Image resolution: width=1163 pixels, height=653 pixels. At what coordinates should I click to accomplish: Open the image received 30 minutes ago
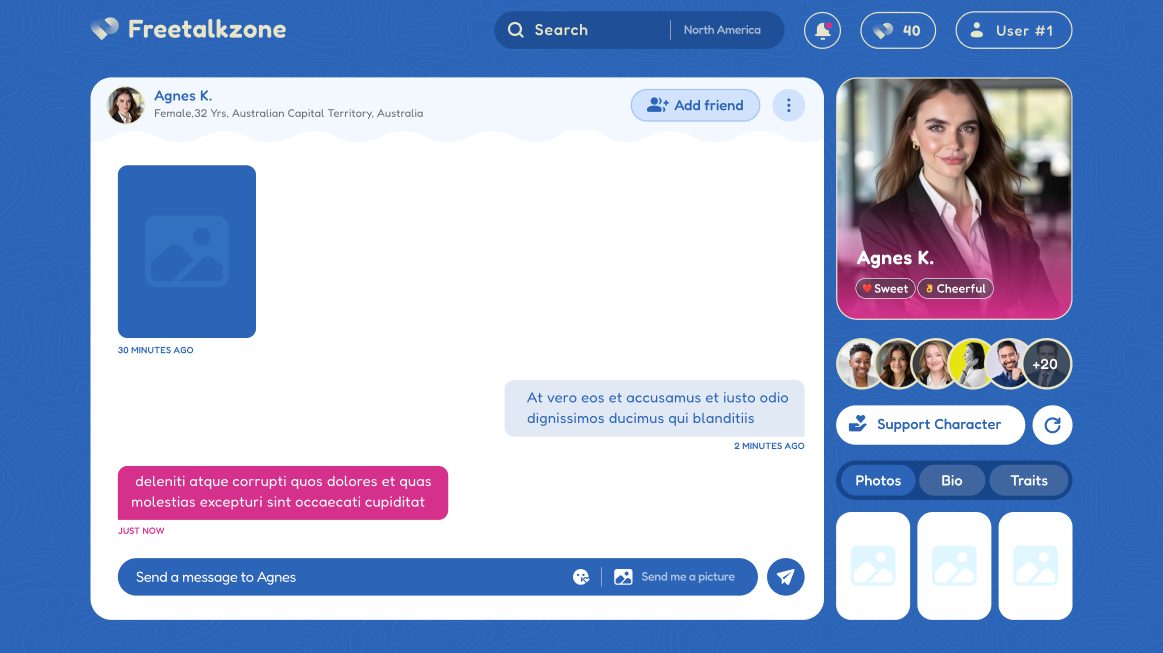(187, 251)
